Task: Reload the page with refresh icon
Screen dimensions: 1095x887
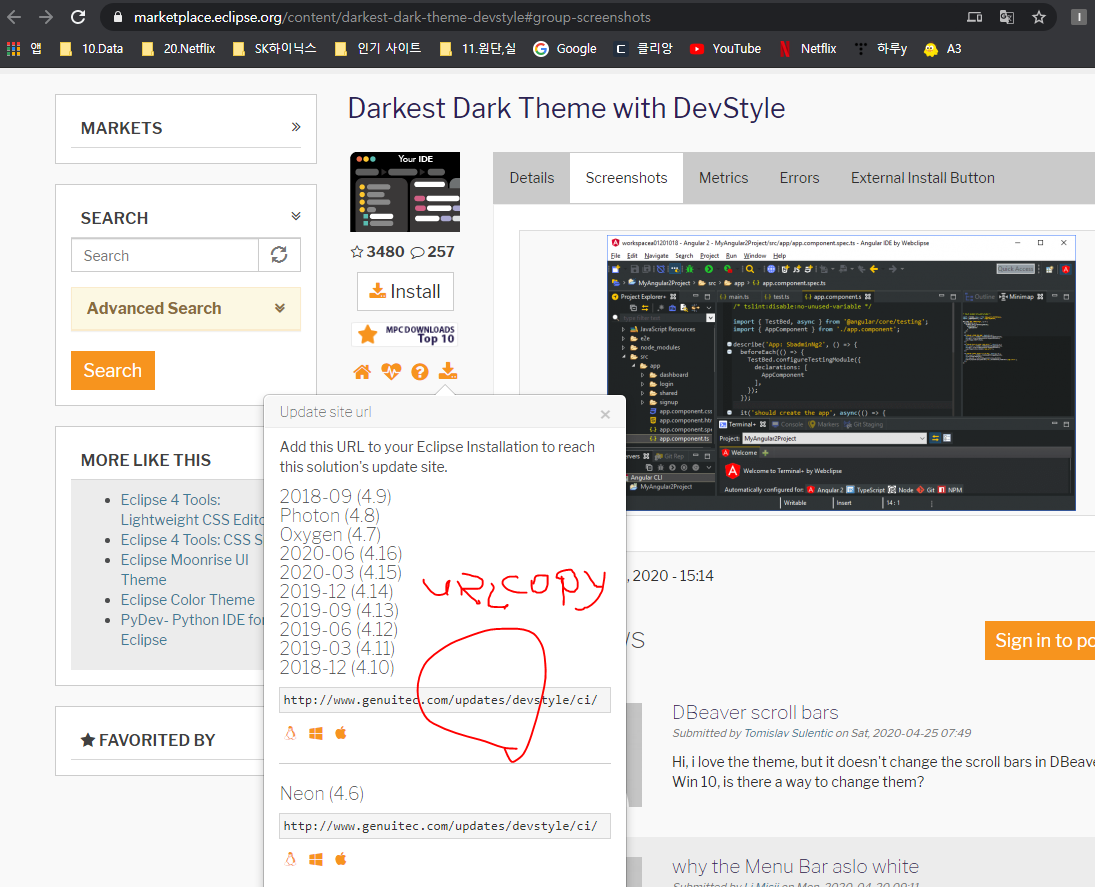Action: tap(78, 17)
